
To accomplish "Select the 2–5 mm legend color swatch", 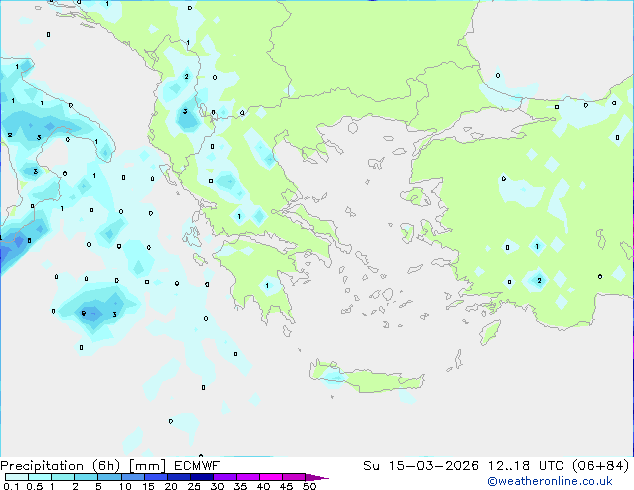I will 86,477.
